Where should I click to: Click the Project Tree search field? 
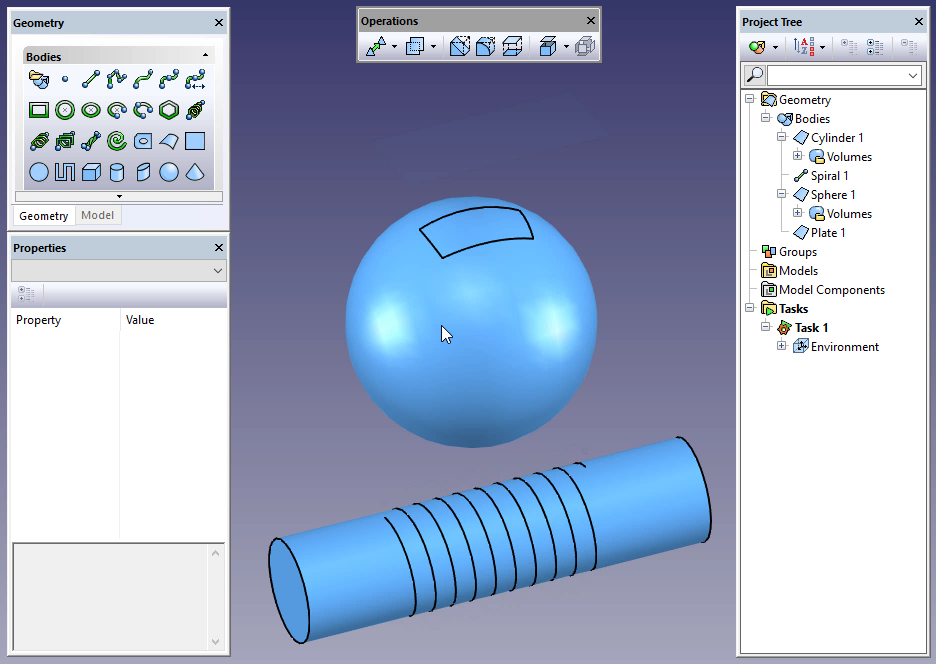[836, 76]
